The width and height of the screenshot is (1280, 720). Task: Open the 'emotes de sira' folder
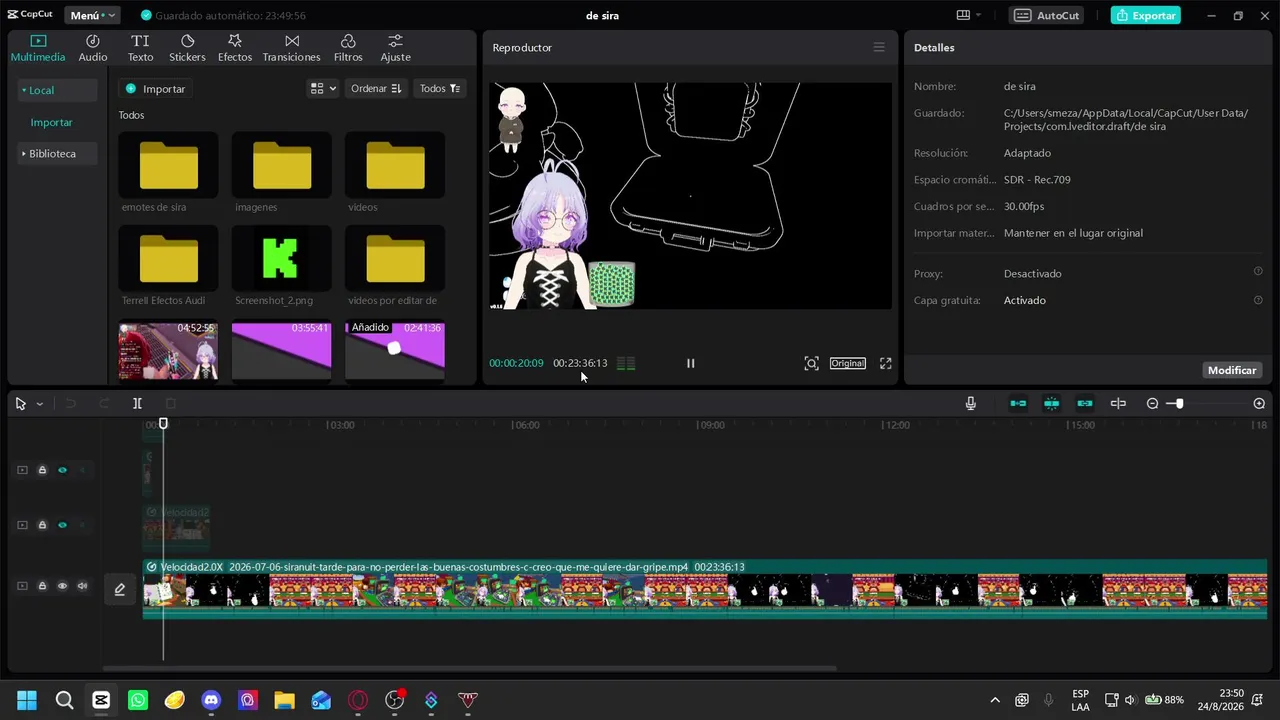(168, 166)
